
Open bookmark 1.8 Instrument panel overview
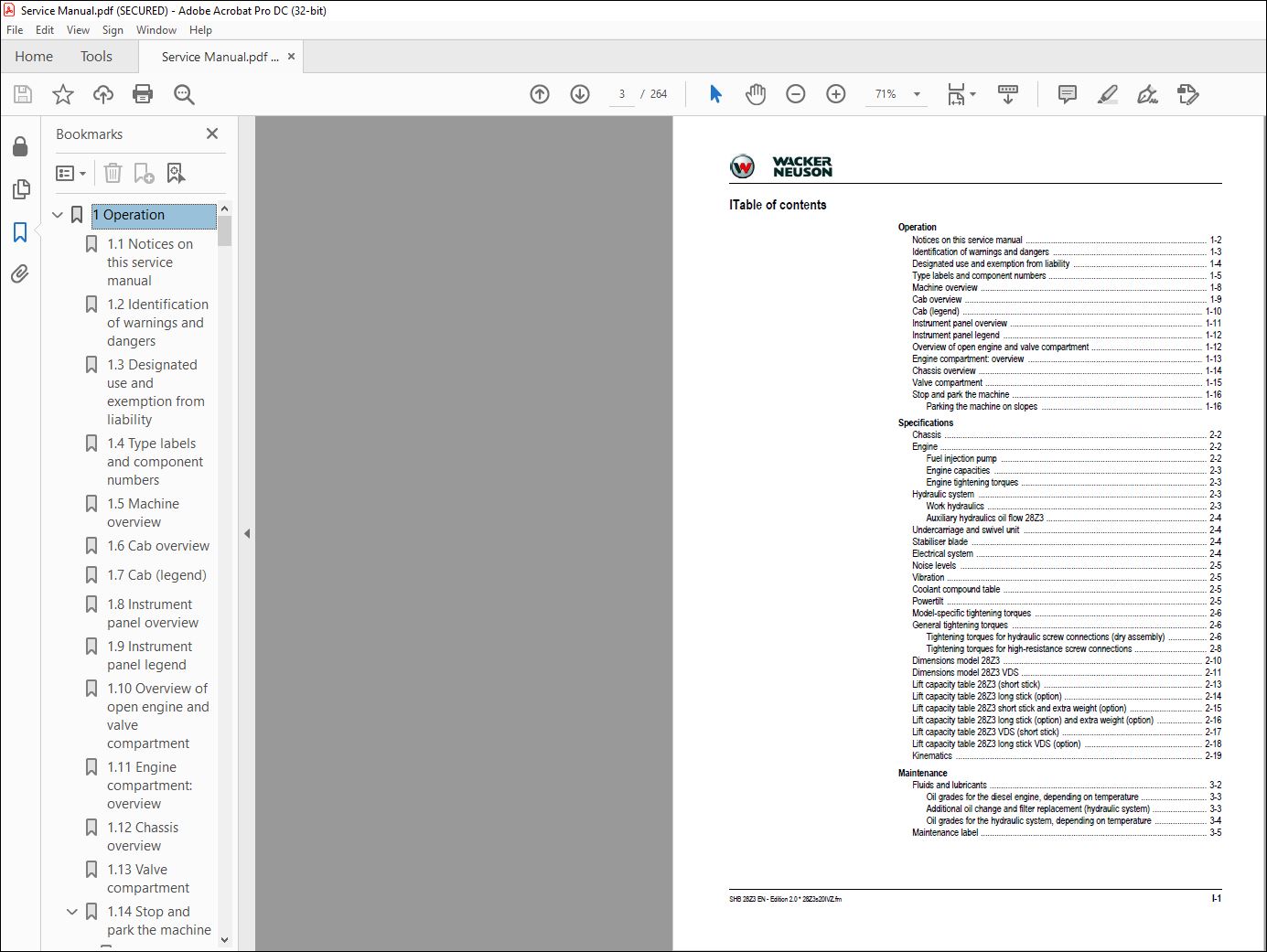pos(152,614)
